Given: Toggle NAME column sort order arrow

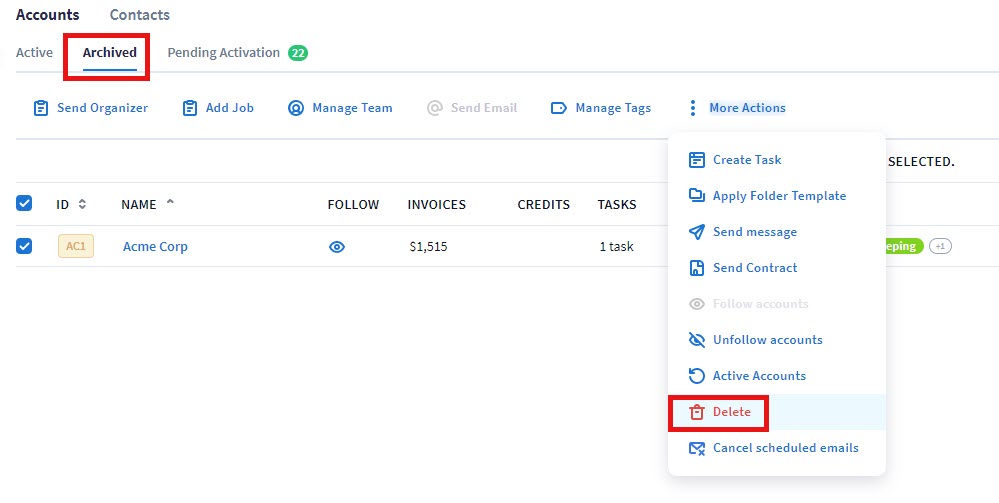Looking at the screenshot, I should pyautogui.click(x=170, y=203).
